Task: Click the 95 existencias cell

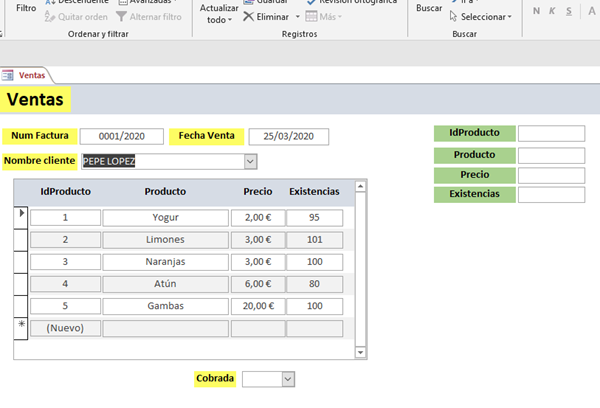Action: click(315, 217)
